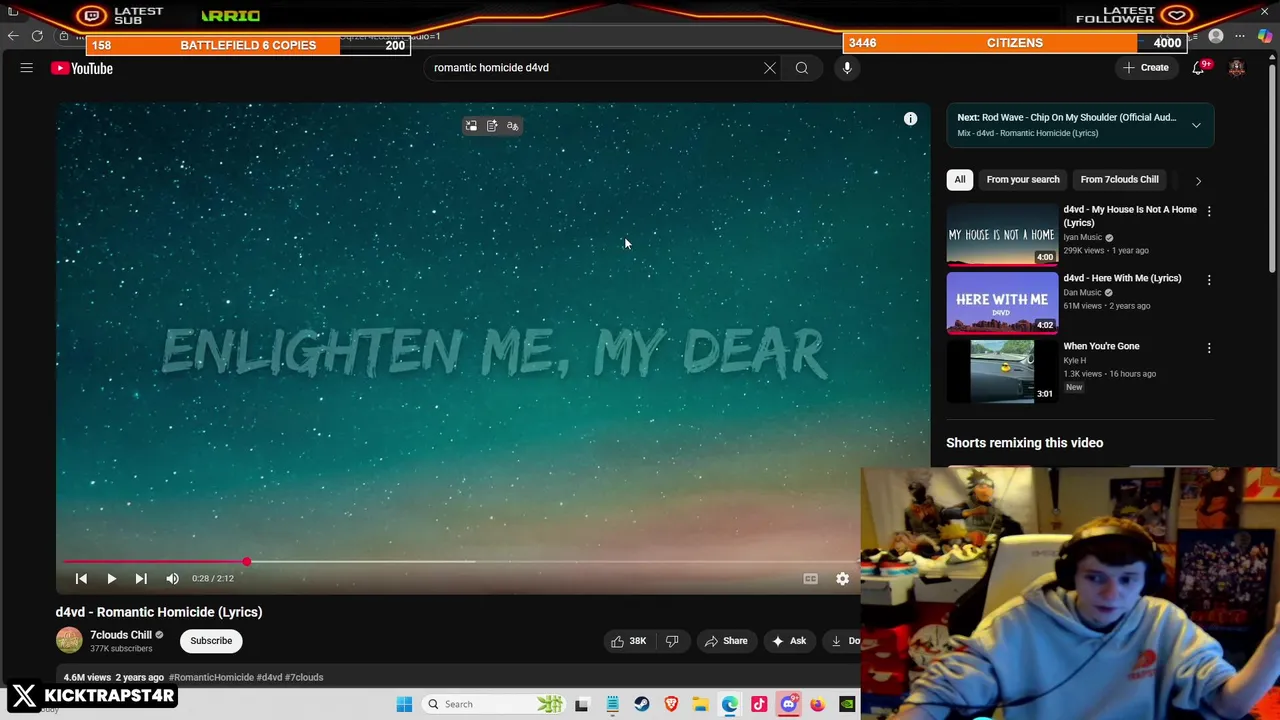Select the From your search chip

pyautogui.click(x=1022, y=180)
